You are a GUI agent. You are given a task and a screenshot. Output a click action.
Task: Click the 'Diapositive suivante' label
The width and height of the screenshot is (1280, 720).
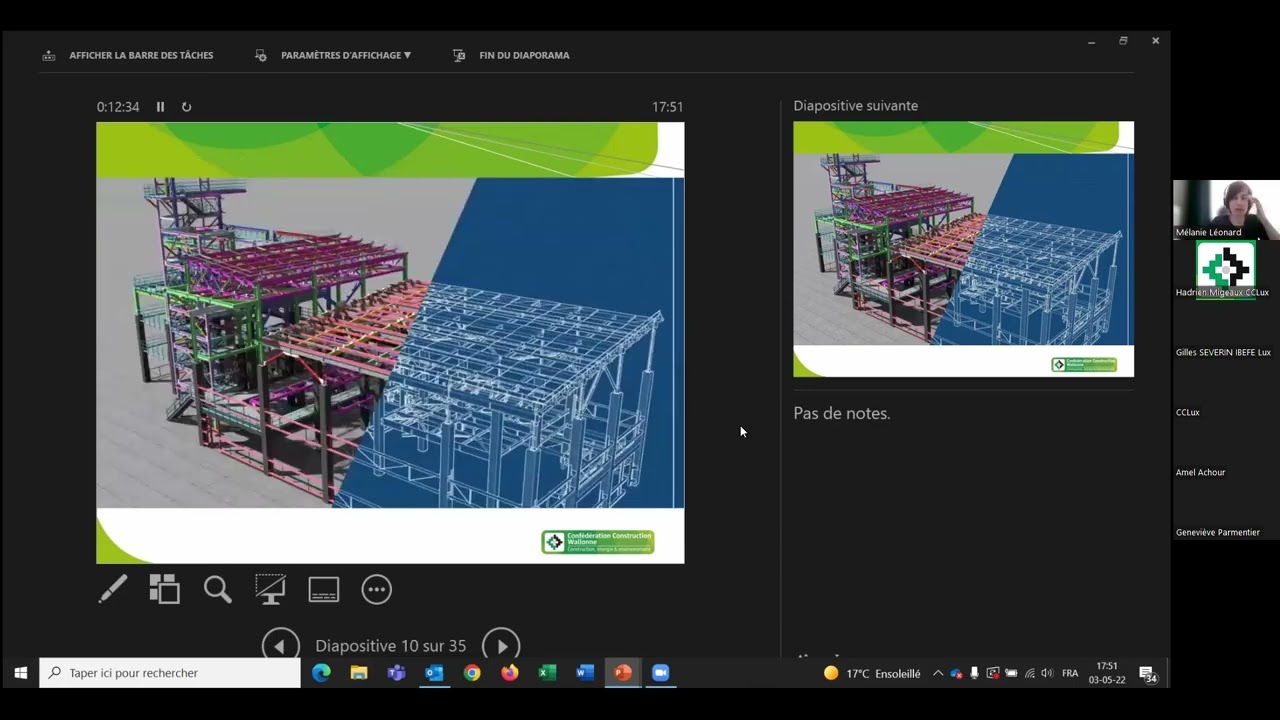point(856,105)
